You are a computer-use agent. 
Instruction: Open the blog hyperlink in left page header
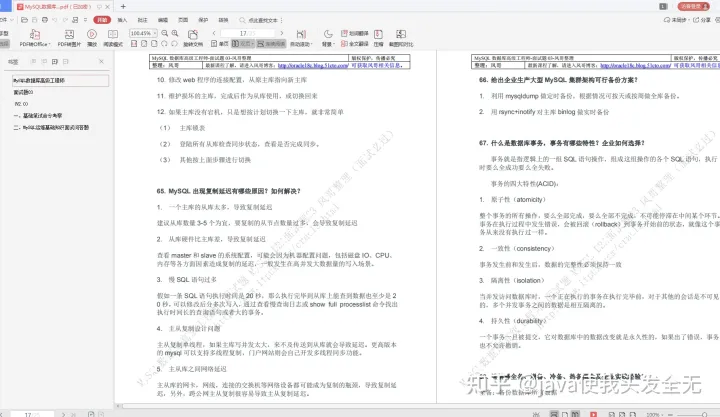click(x=313, y=66)
